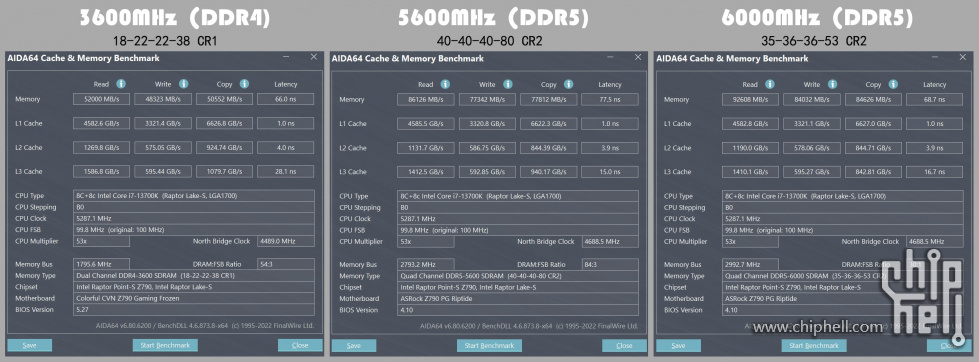Click Quad Channel DDR5-6000 SDRAM memory type
The height and width of the screenshot is (362, 979).
tap(843, 276)
